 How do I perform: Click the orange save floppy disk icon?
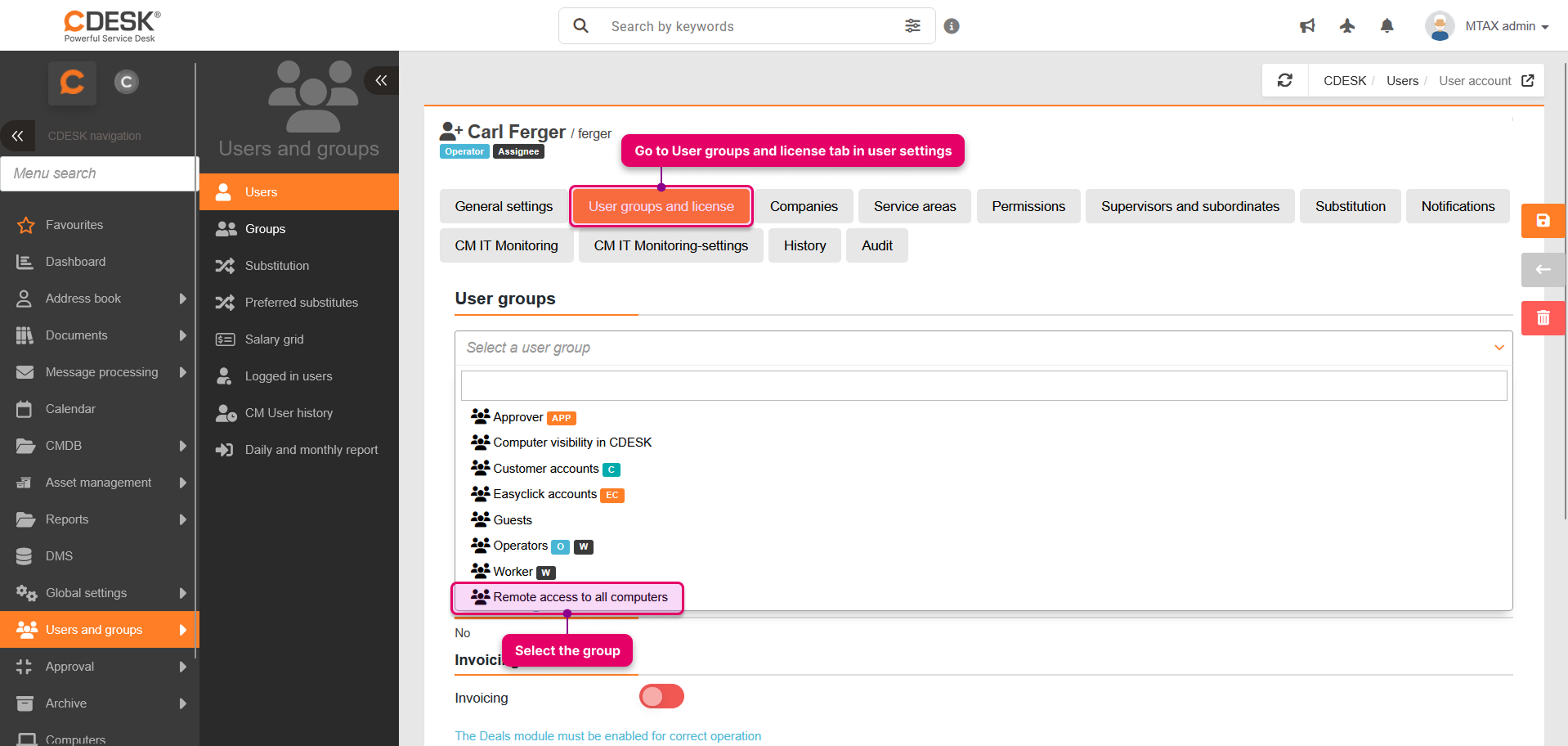1543,221
